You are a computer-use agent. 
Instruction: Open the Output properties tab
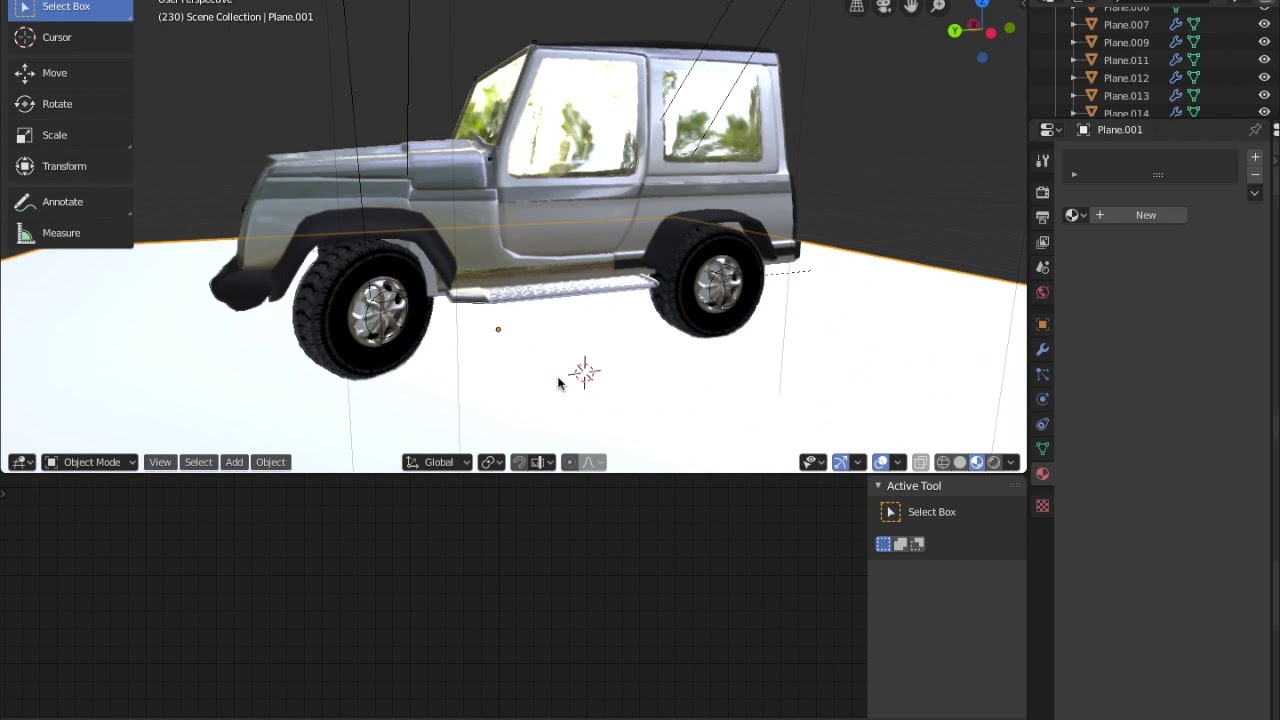1042,217
